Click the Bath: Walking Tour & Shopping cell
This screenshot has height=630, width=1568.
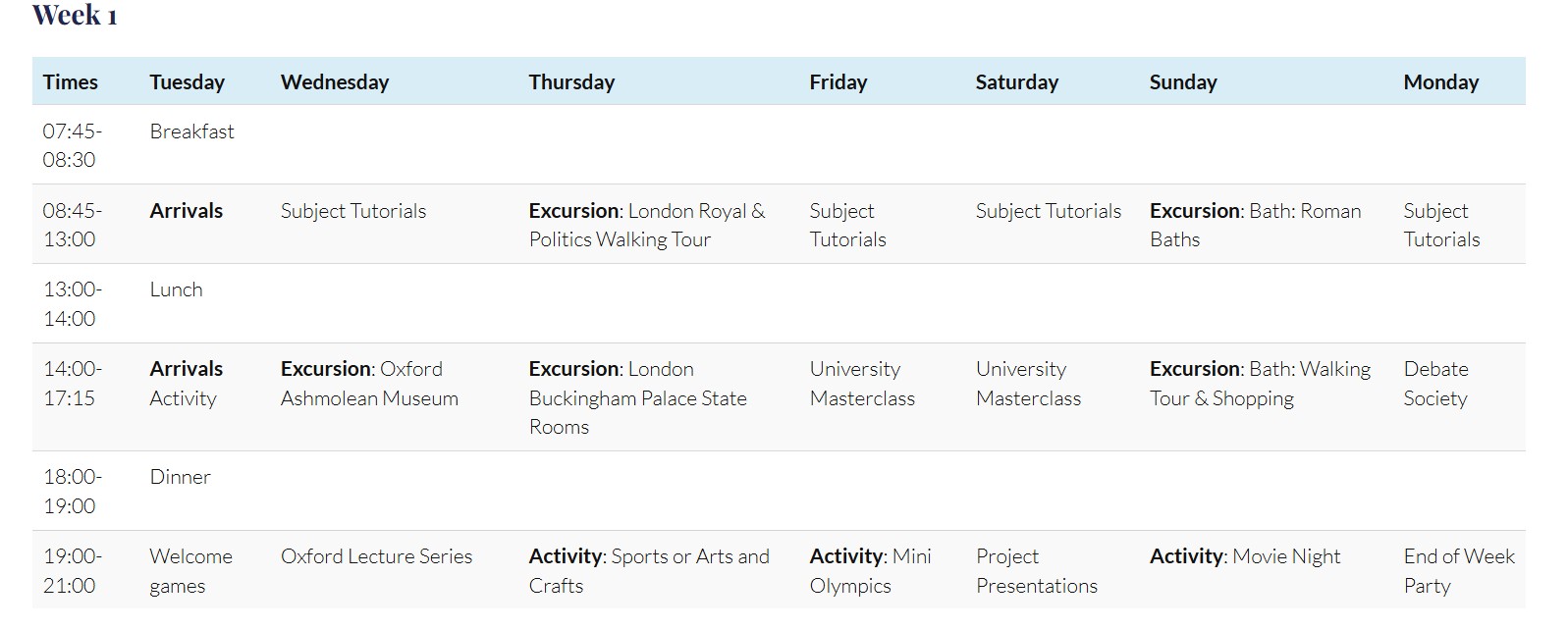(x=1259, y=384)
